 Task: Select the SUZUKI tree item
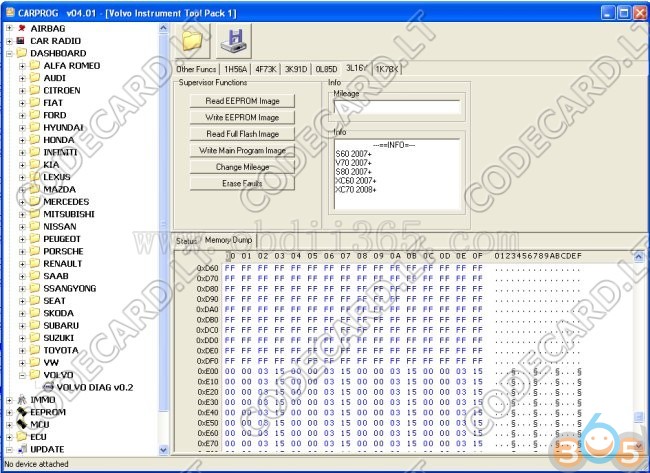(x=58, y=338)
